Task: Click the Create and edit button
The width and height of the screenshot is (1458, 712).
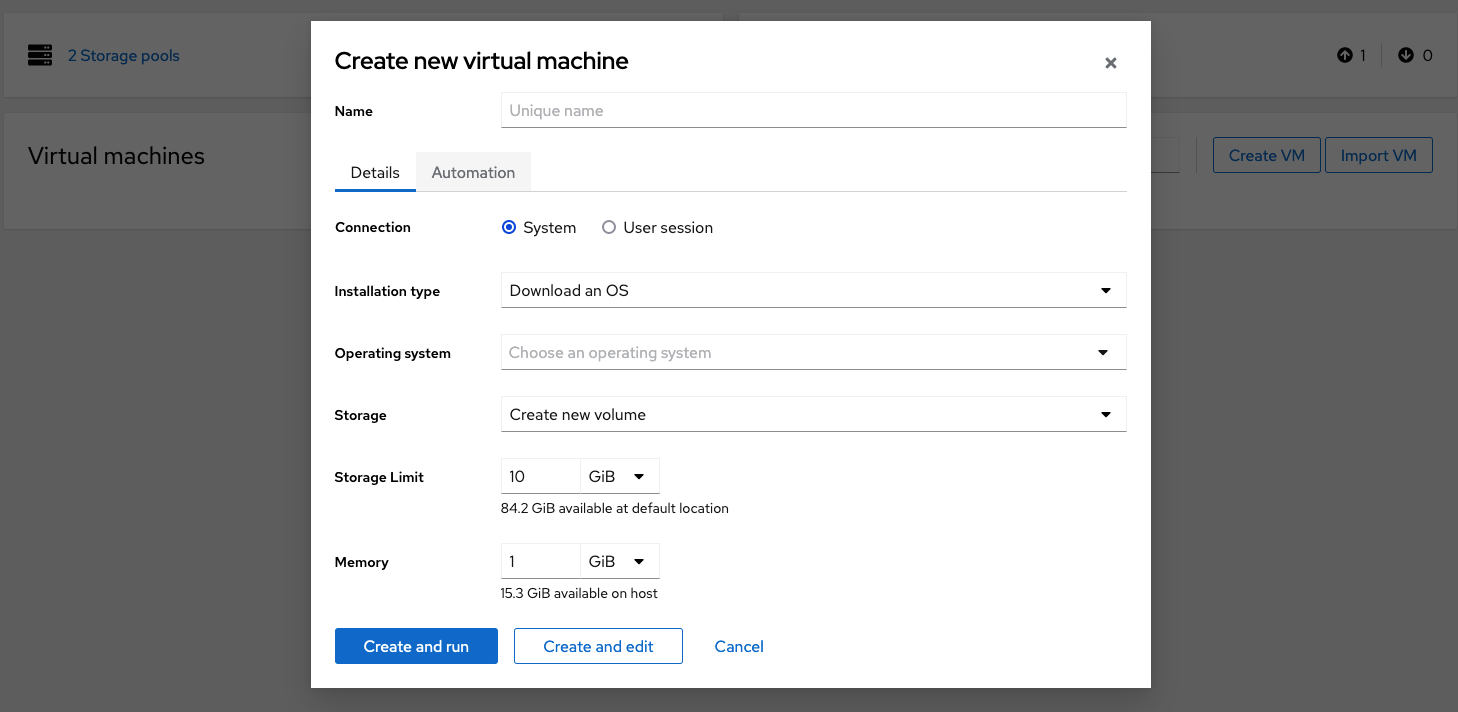Action: point(598,646)
